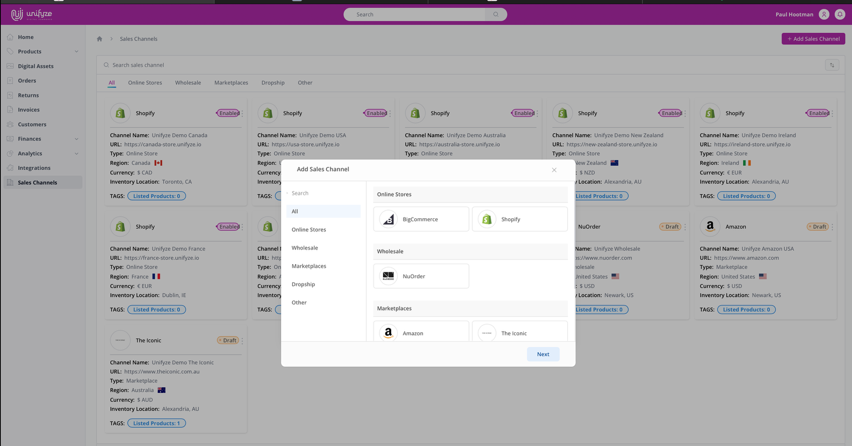Switch to the Other tab
Viewport: 852px width, 446px height.
coord(305,83)
